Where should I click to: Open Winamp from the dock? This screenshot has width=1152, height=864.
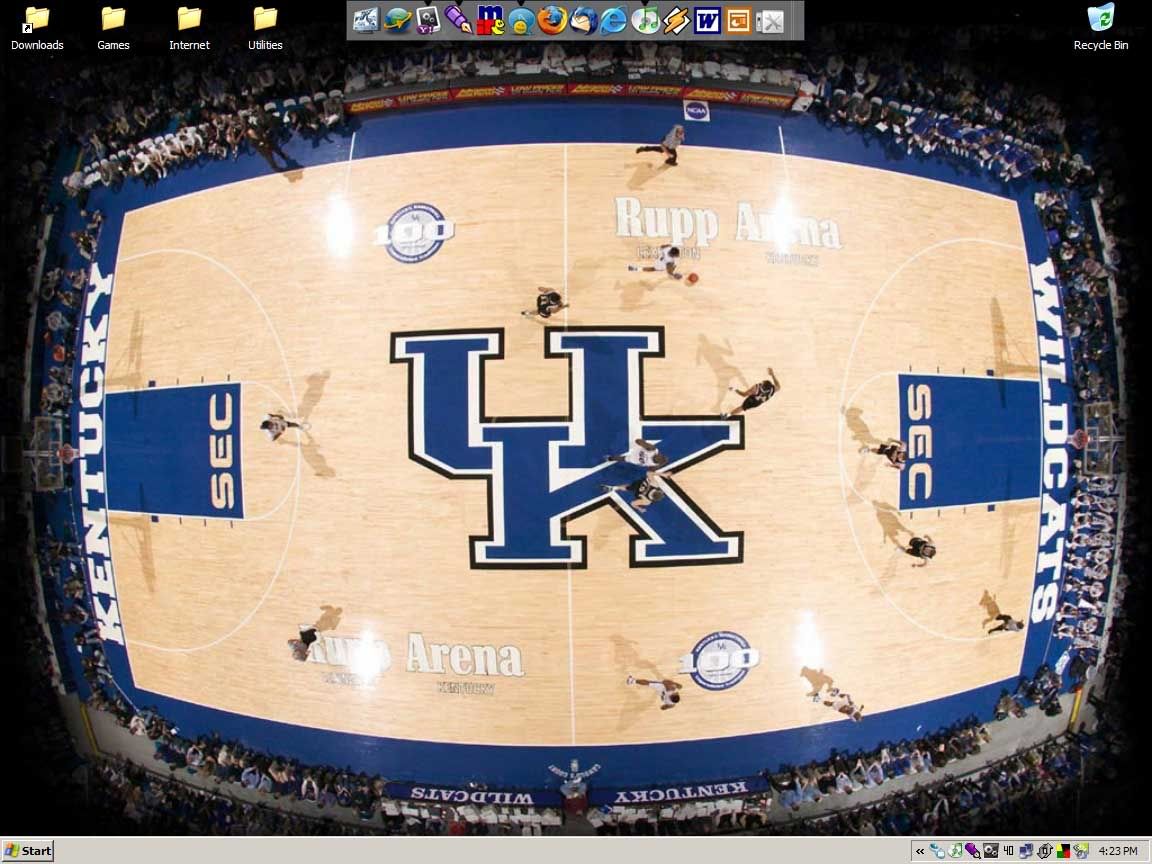(676, 20)
